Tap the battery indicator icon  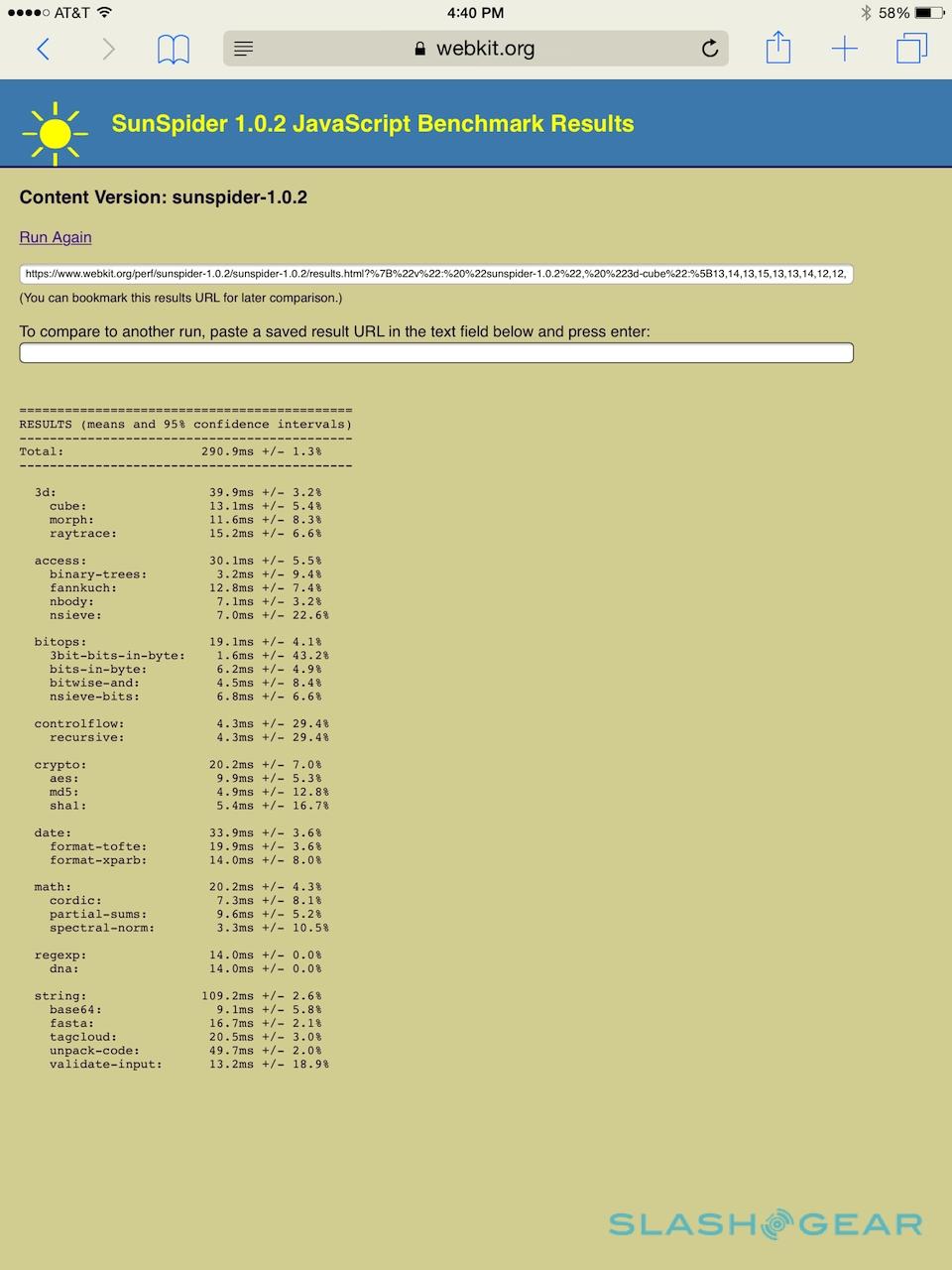(930, 13)
